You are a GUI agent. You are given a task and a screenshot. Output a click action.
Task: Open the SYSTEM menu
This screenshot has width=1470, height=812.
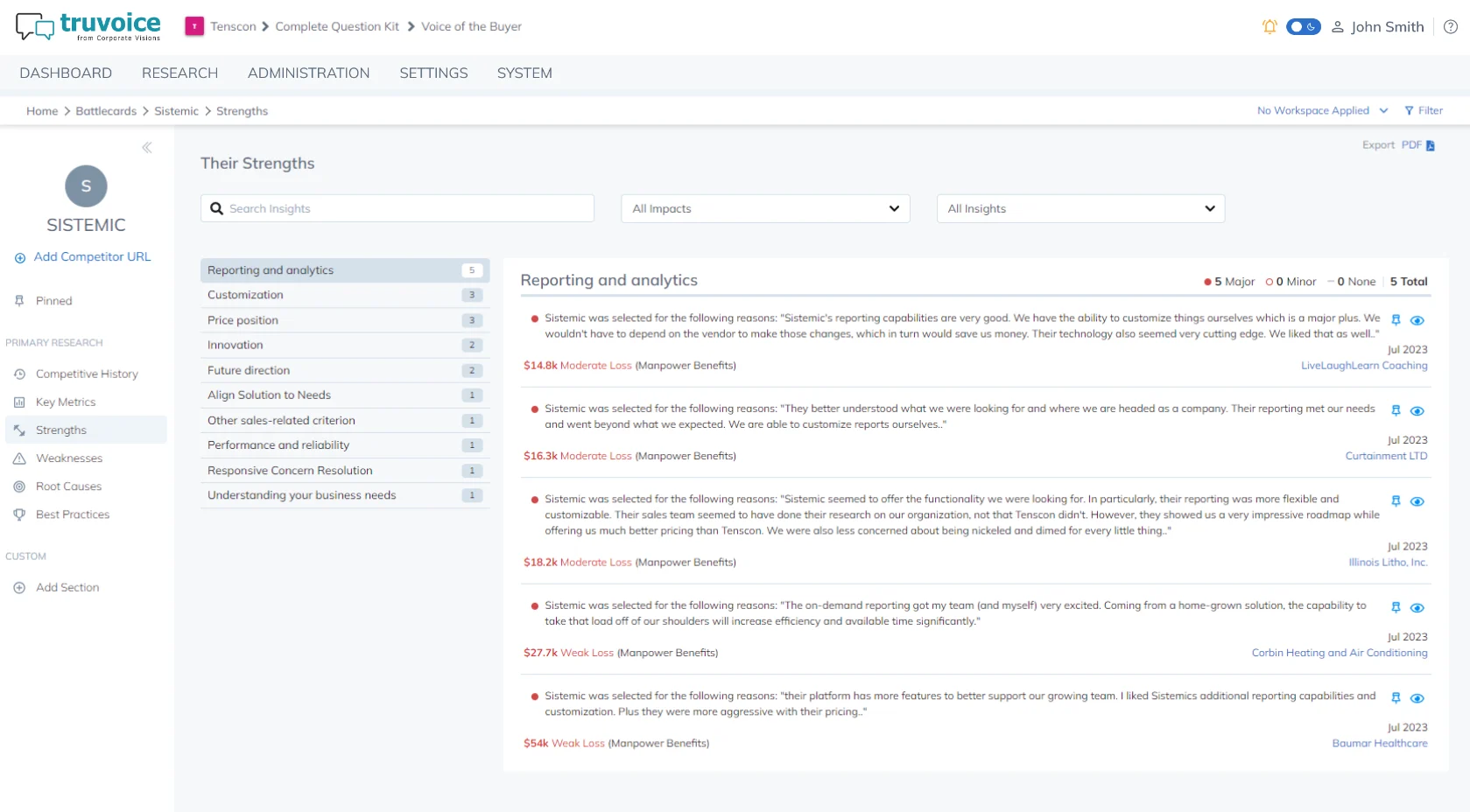pyautogui.click(x=524, y=73)
